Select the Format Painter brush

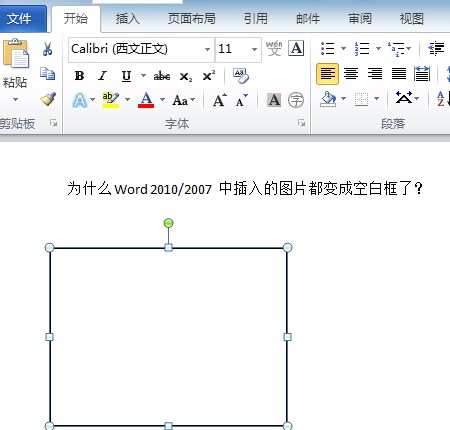pos(48,99)
